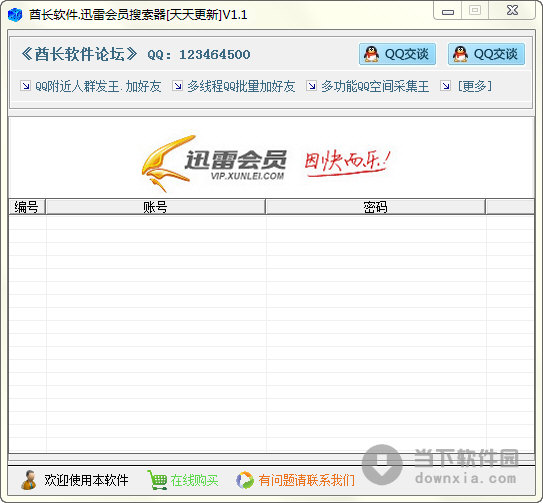Click the circular arrows contact icon
This screenshot has height=503, width=543.
[245, 480]
